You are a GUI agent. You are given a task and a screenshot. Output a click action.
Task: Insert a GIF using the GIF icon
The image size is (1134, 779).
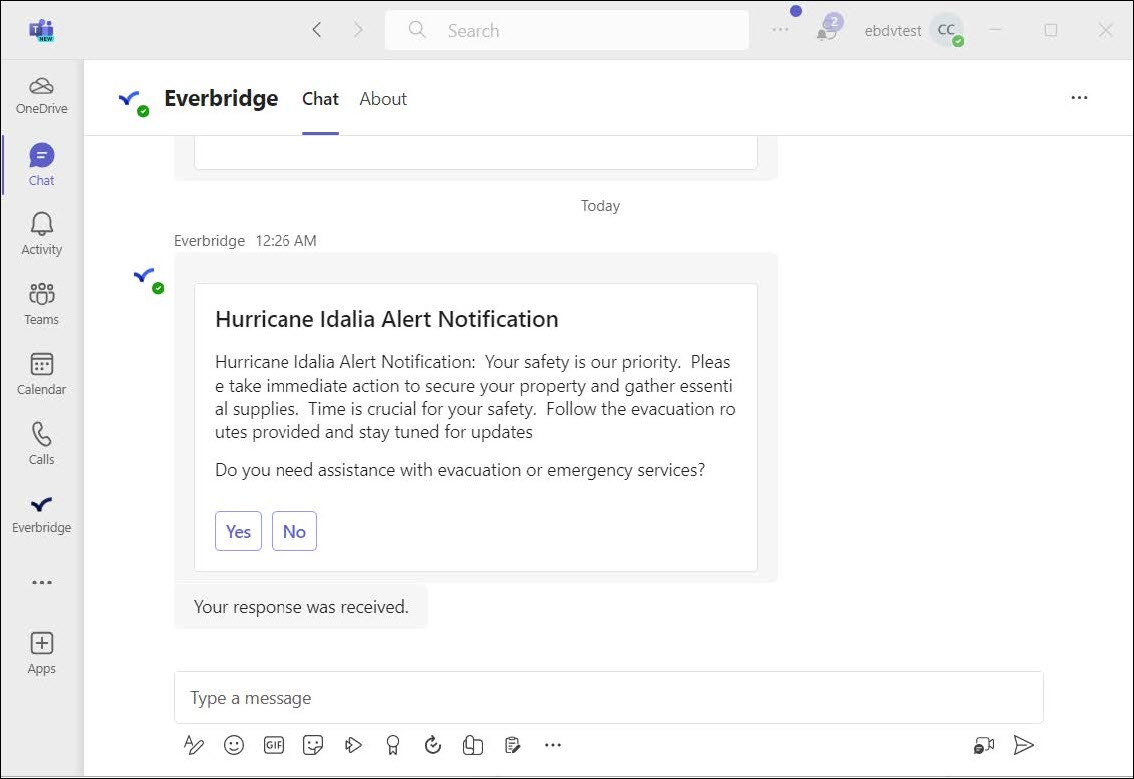pyautogui.click(x=274, y=745)
